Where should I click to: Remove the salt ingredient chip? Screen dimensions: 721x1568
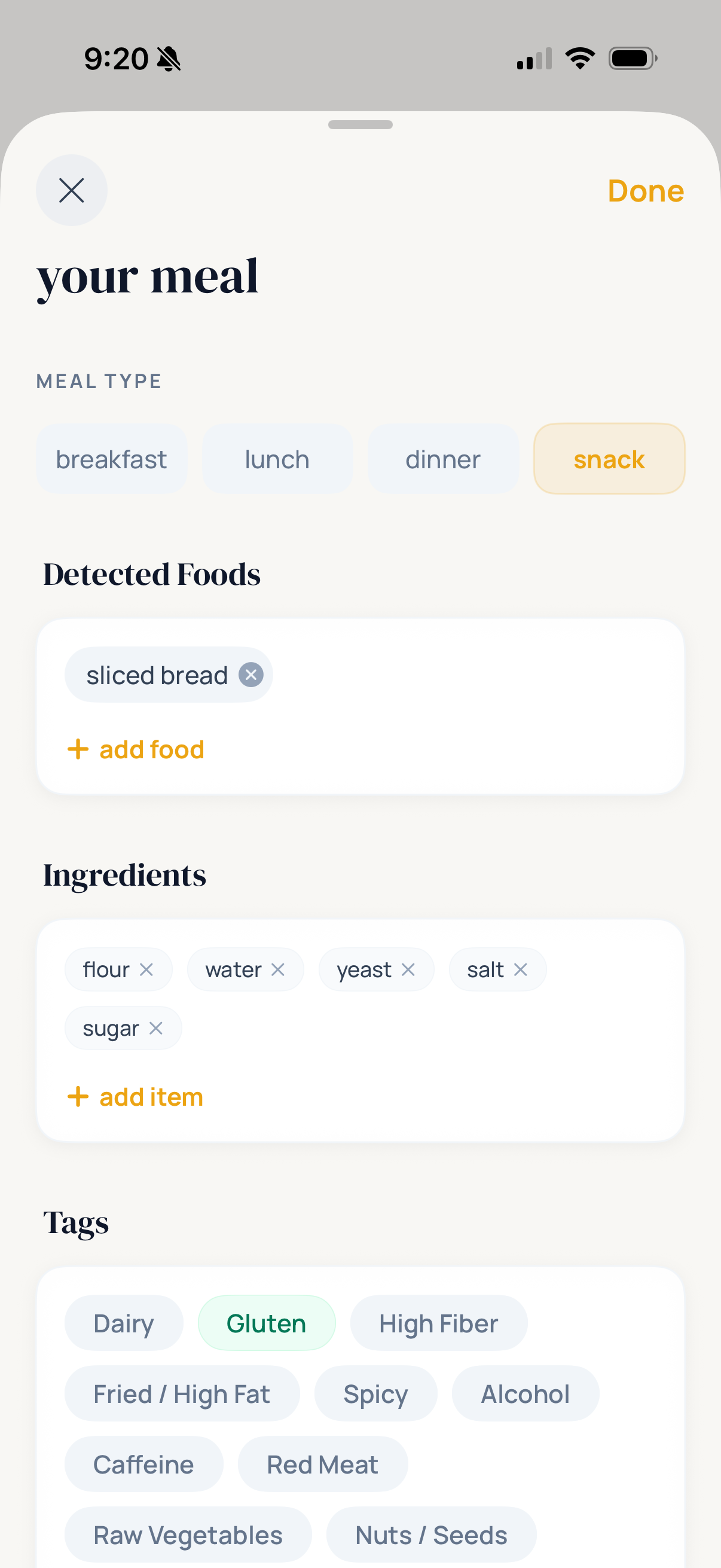(x=521, y=969)
